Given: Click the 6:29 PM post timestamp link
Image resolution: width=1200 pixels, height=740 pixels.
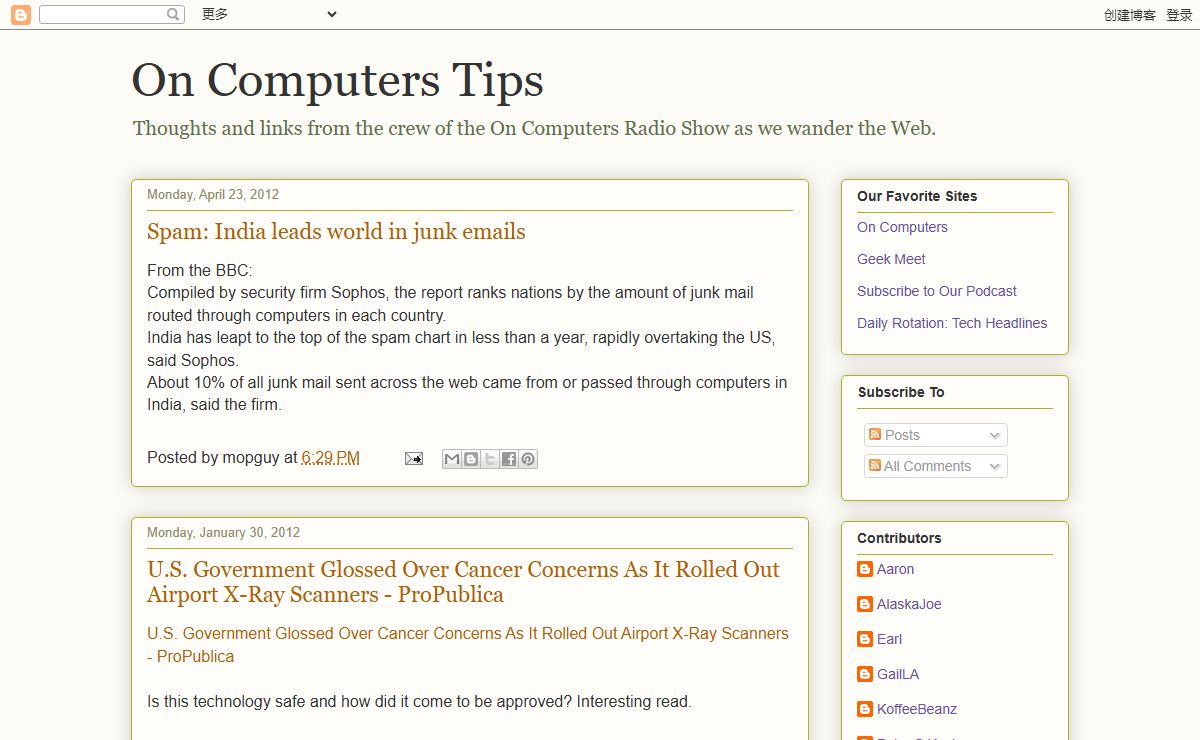Looking at the screenshot, I should [x=331, y=457].
